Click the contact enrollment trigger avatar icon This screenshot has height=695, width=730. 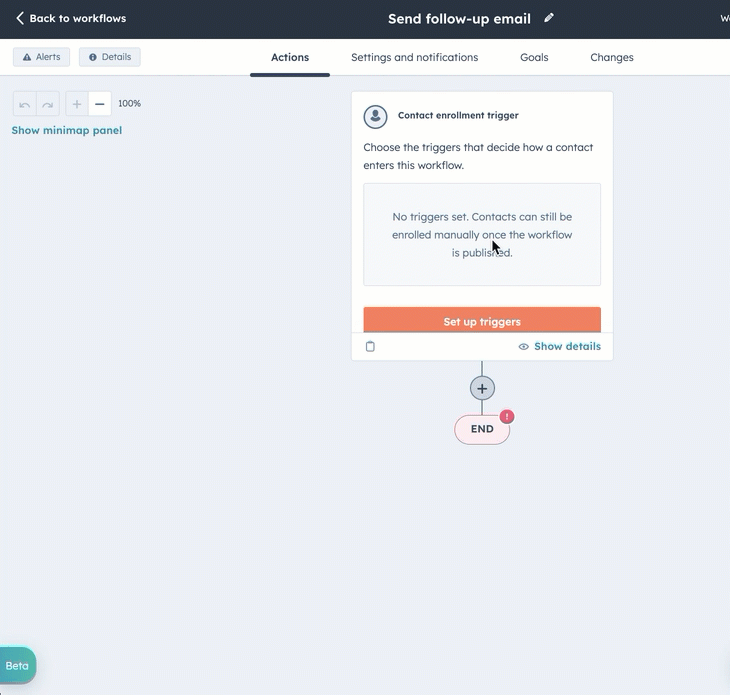coord(375,116)
